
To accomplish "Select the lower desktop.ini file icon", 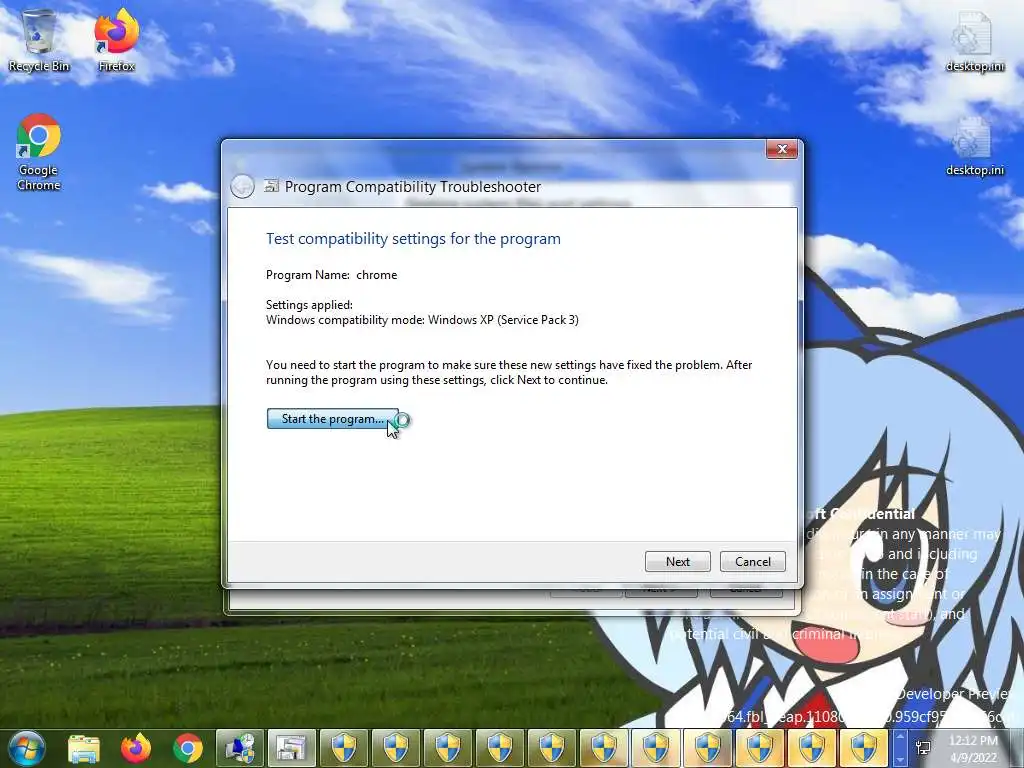I will pyautogui.click(x=974, y=146).
